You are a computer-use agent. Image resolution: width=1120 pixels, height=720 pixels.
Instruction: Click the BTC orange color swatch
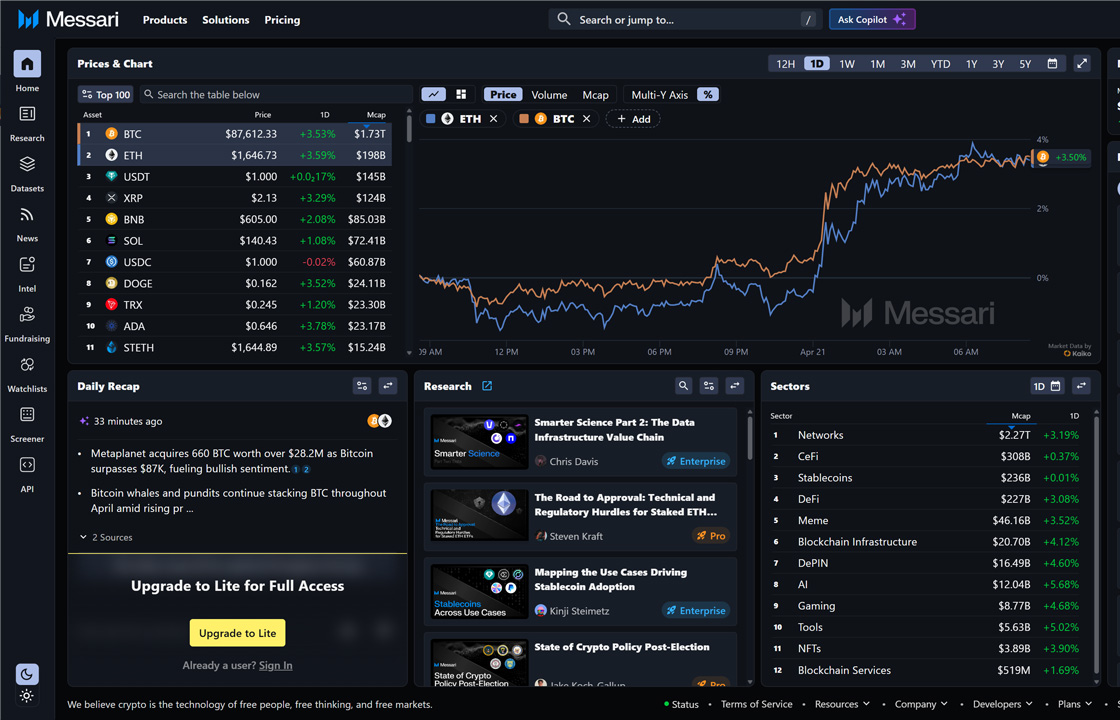[524, 119]
